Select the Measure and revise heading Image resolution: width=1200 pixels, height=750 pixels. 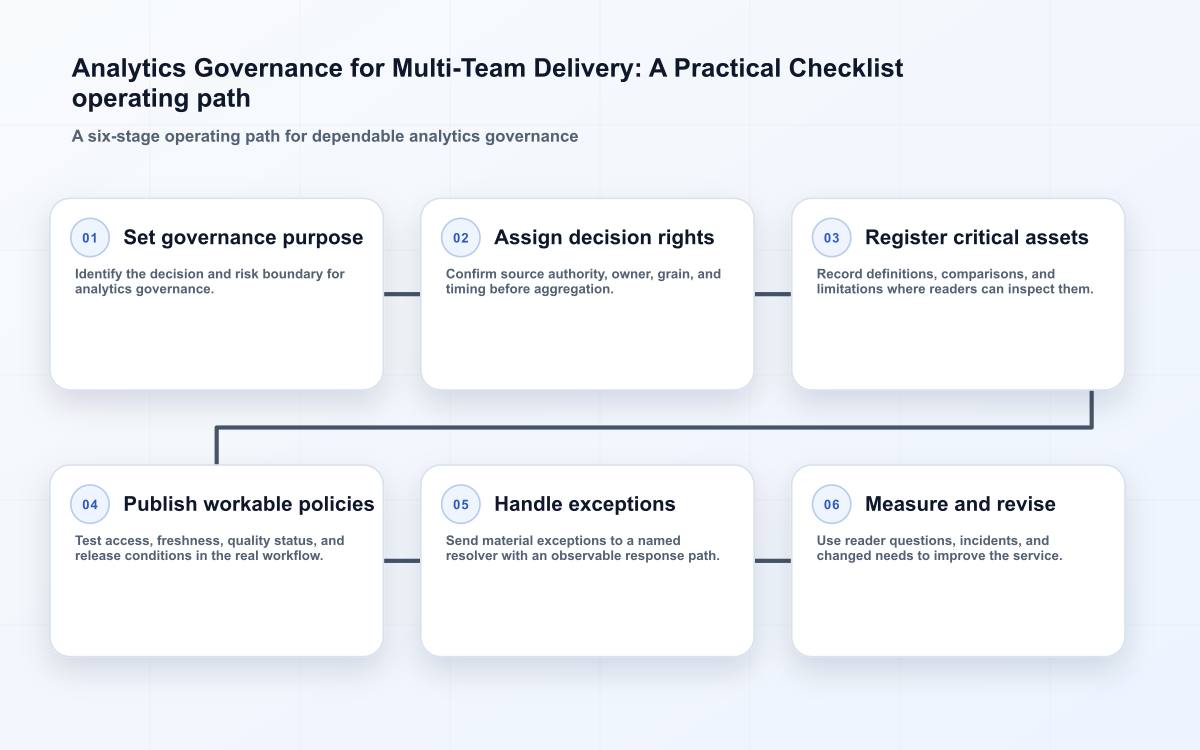point(960,505)
